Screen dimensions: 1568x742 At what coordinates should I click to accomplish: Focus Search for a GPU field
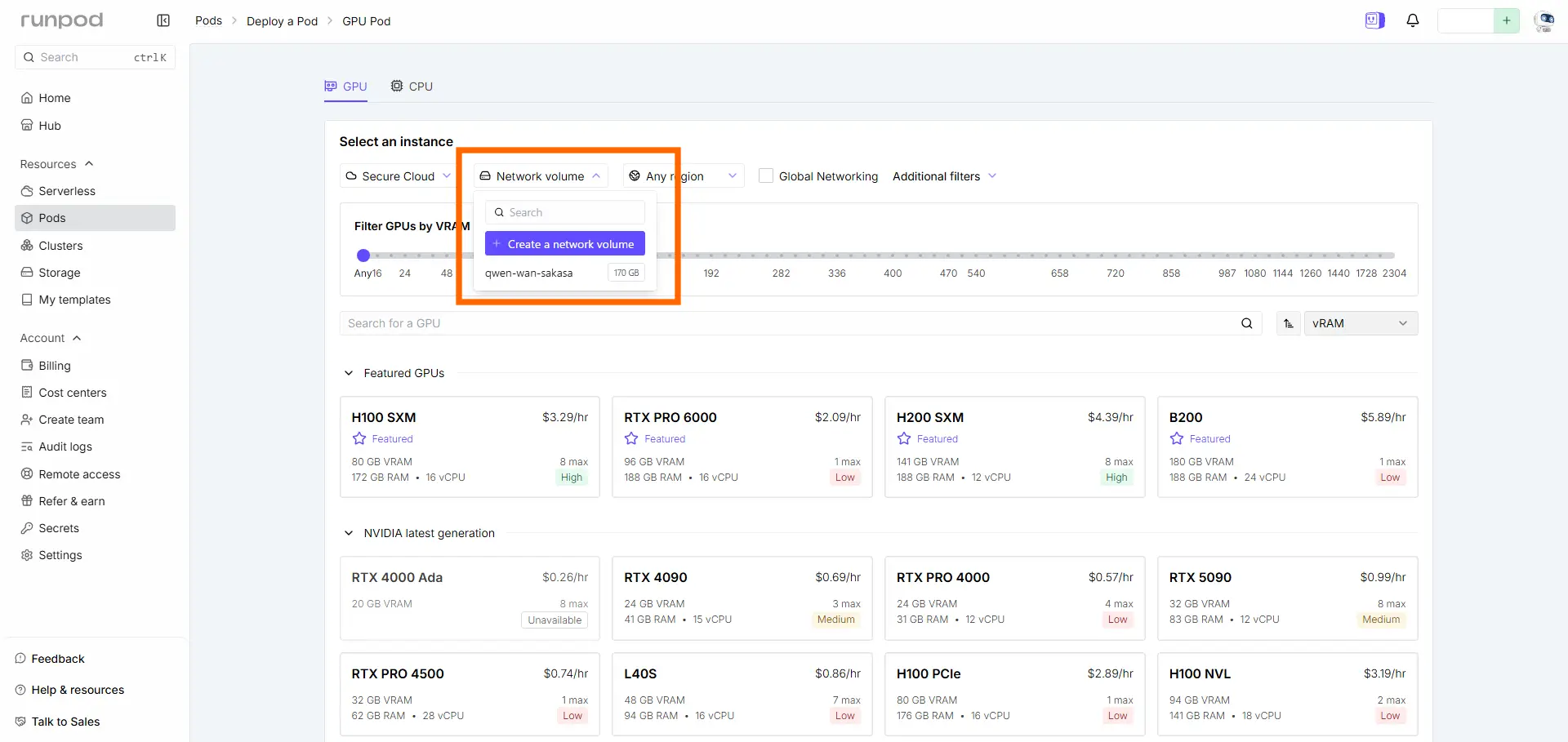pos(800,323)
